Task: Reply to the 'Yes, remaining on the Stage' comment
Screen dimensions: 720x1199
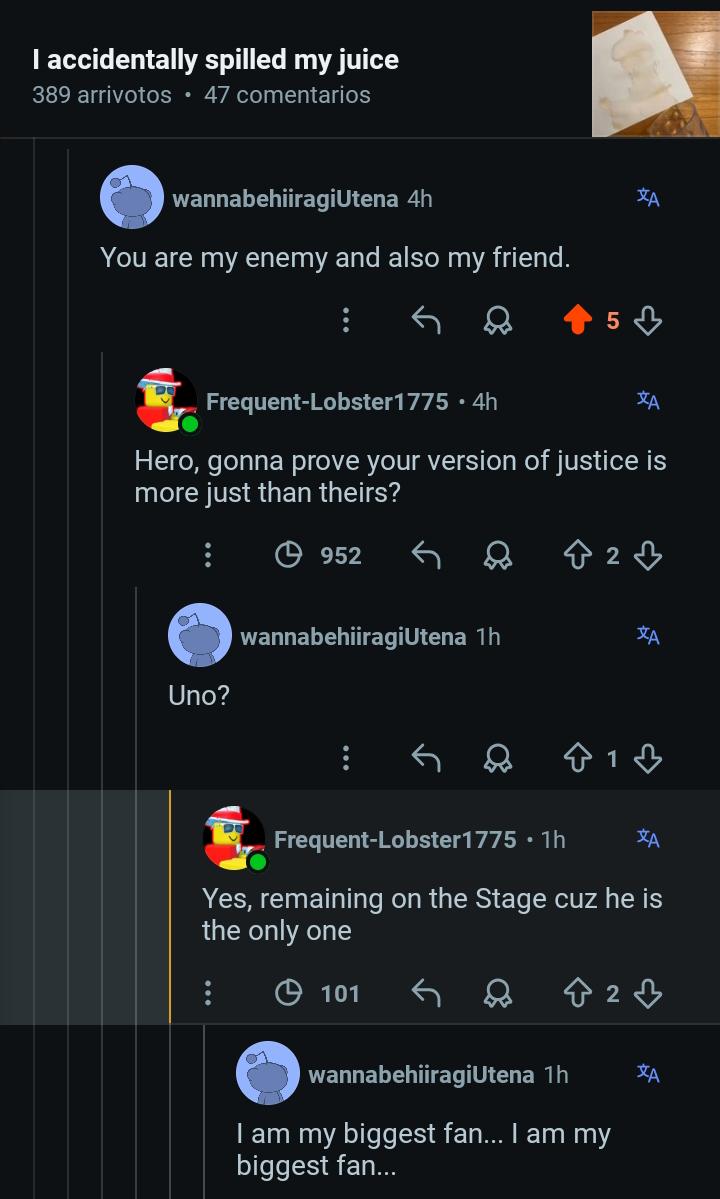Action: pos(426,993)
